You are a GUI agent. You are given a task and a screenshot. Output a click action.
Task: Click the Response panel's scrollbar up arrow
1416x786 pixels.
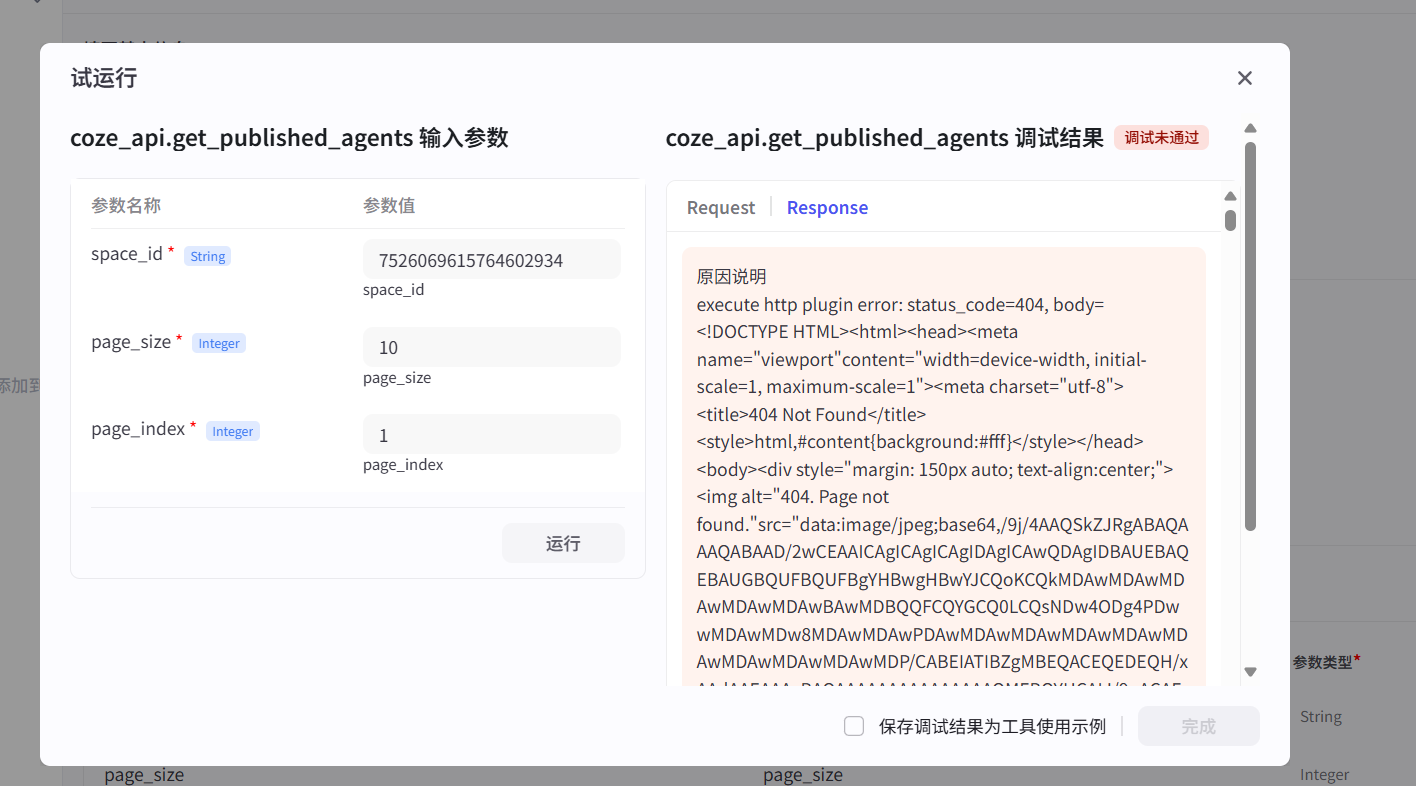(1230, 196)
